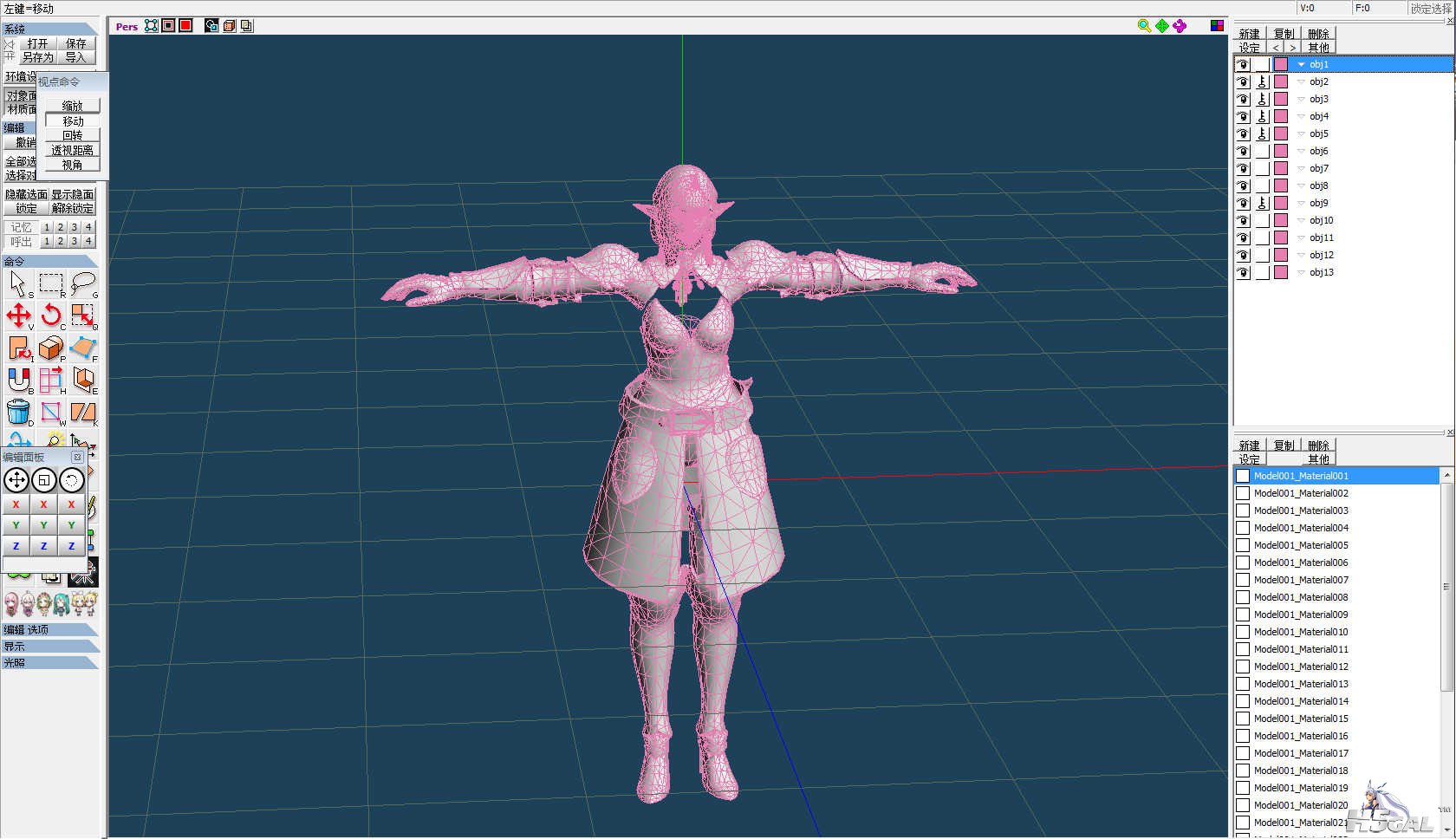Toggle vertex point display in viewport toolbar
1456x839 pixels.
pyautogui.click(x=152, y=26)
